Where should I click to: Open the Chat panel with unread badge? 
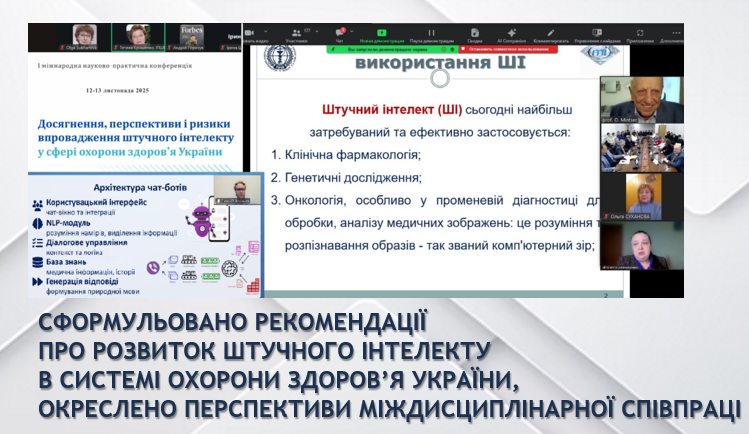point(337,30)
